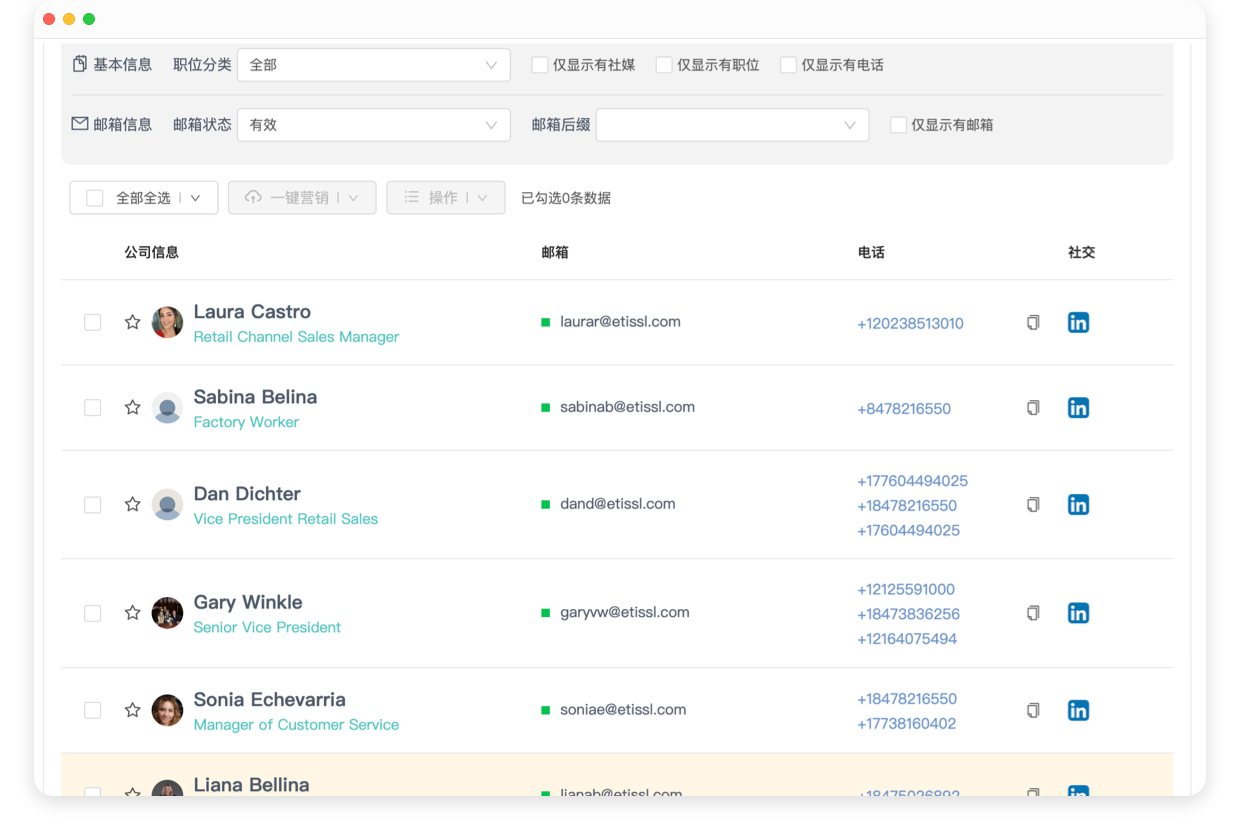Enable the 仅显示有电话 filter
Screen dimensions: 1240x830
pos(787,64)
